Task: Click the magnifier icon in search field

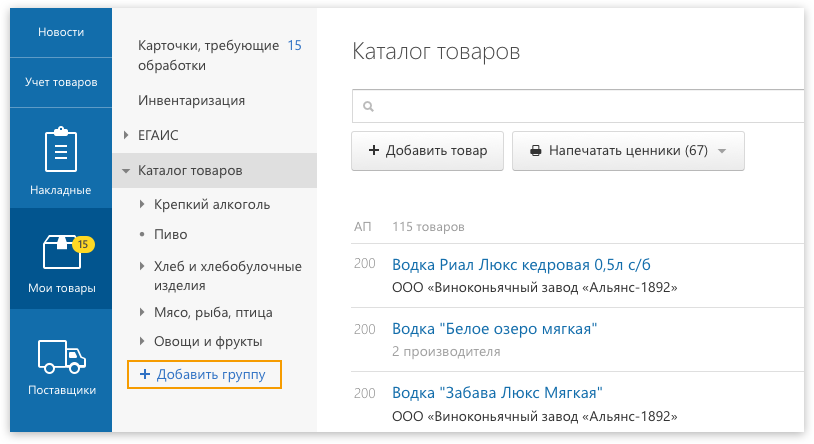Action: (368, 106)
